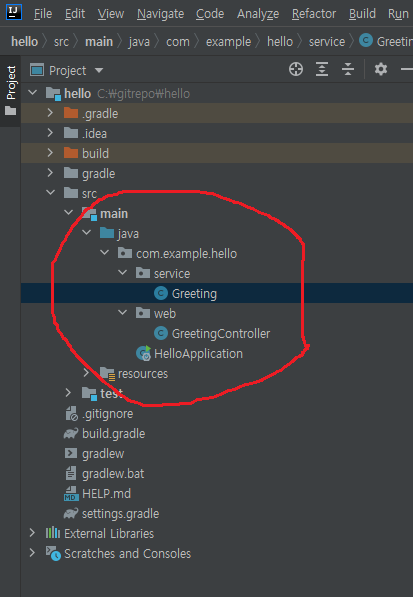Screen dimensions: 413x597
Task: Click the Locate/Select Opened File target icon
Action: (x=296, y=69)
